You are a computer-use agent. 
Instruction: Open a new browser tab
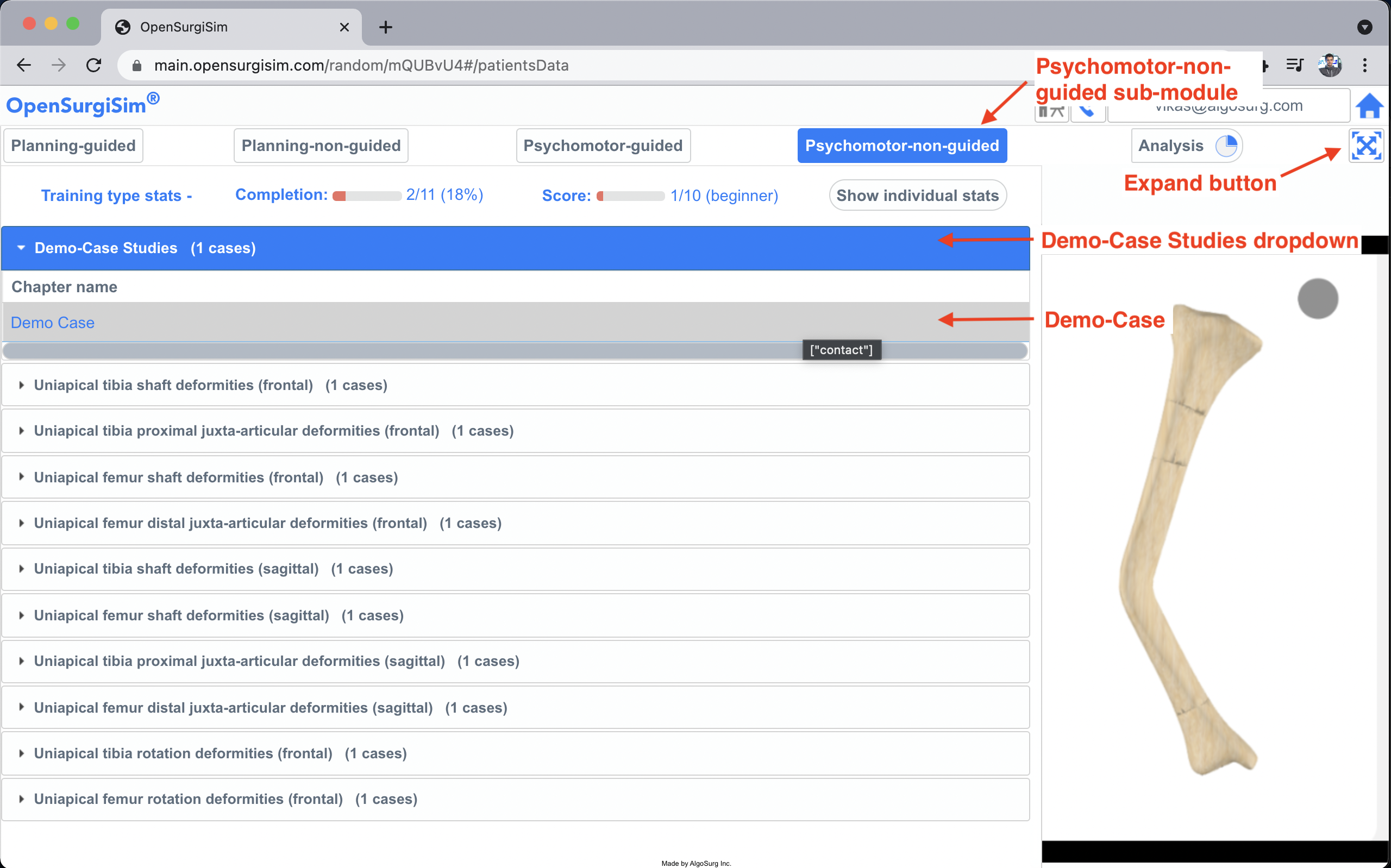(386, 27)
